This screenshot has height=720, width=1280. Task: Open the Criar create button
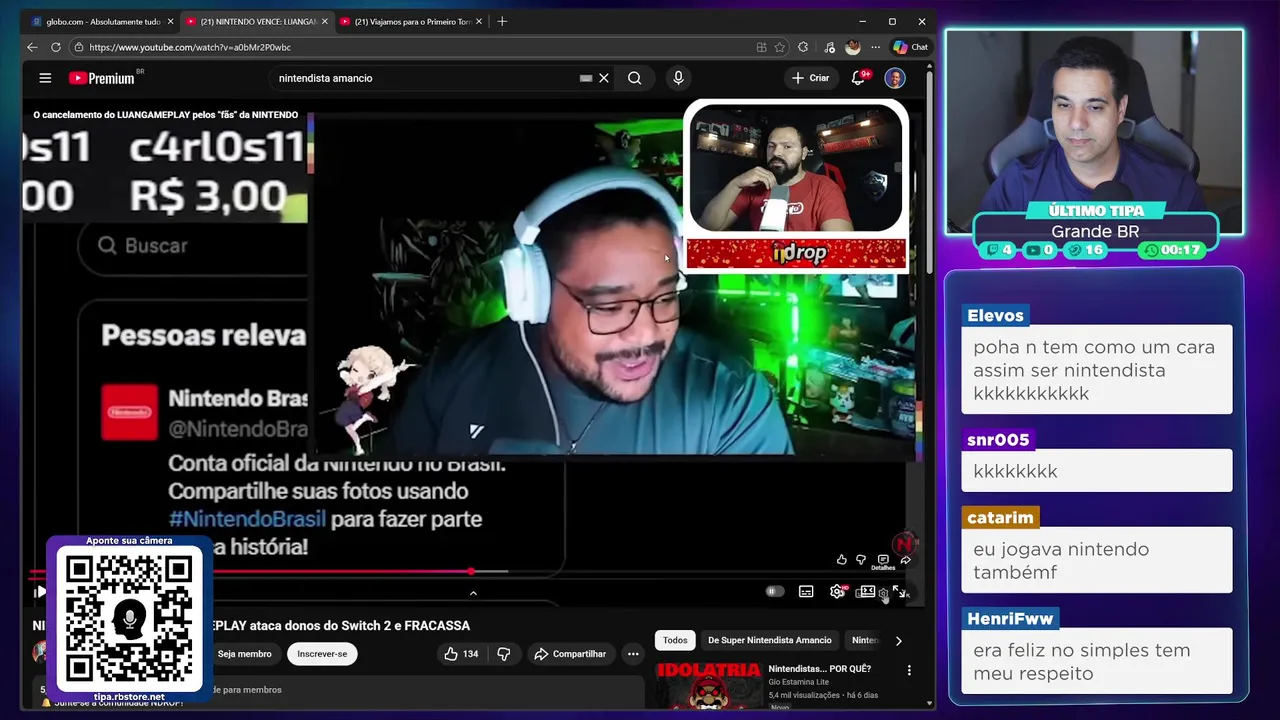(810, 78)
